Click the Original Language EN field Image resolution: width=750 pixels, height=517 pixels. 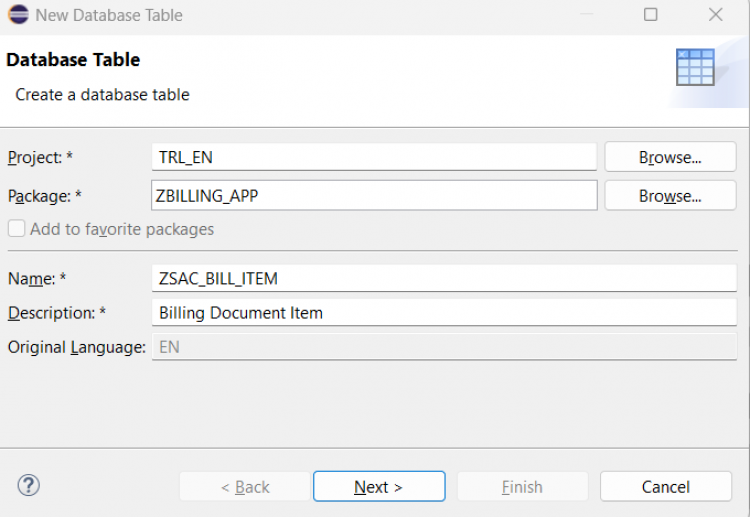[x=444, y=347]
